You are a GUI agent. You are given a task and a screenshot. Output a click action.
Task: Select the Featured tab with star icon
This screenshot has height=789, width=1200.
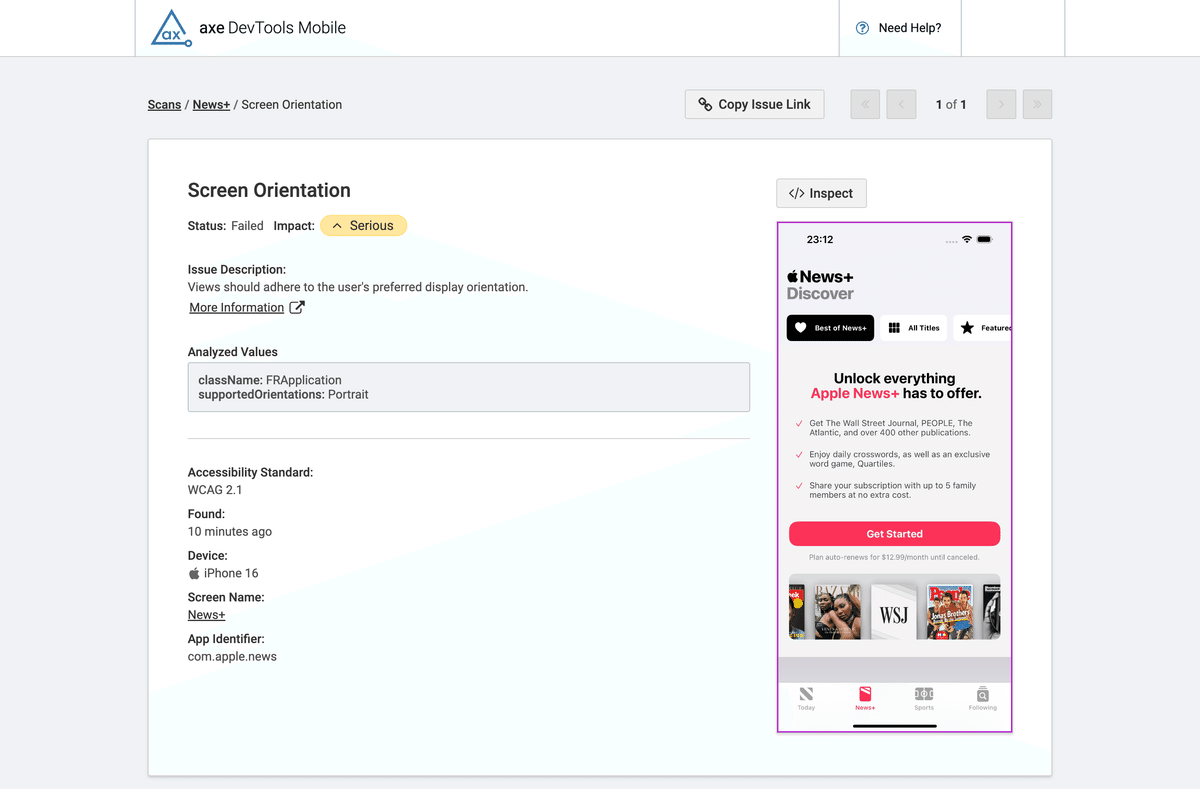pos(984,328)
